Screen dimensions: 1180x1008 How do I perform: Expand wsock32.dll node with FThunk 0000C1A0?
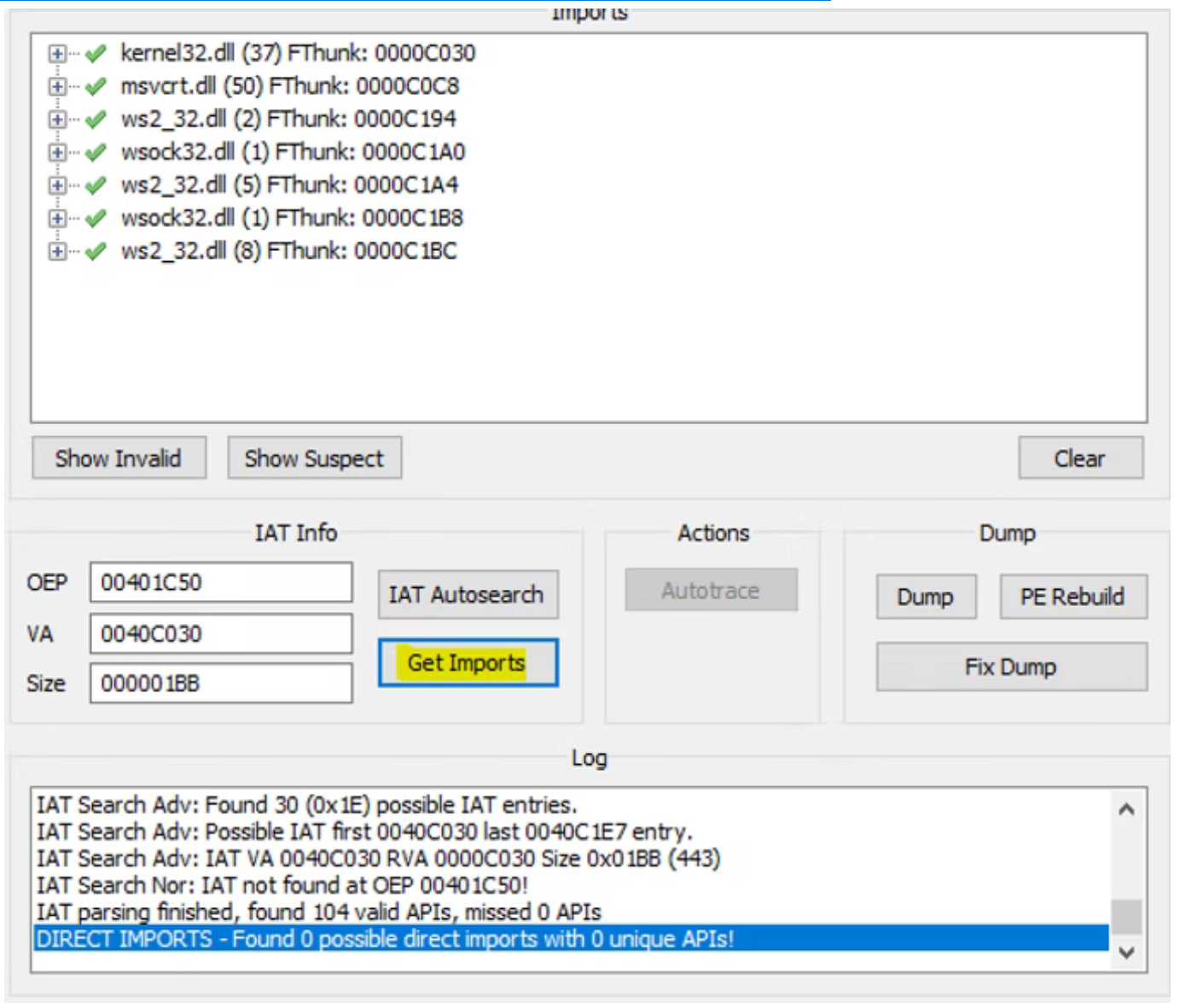point(56,153)
